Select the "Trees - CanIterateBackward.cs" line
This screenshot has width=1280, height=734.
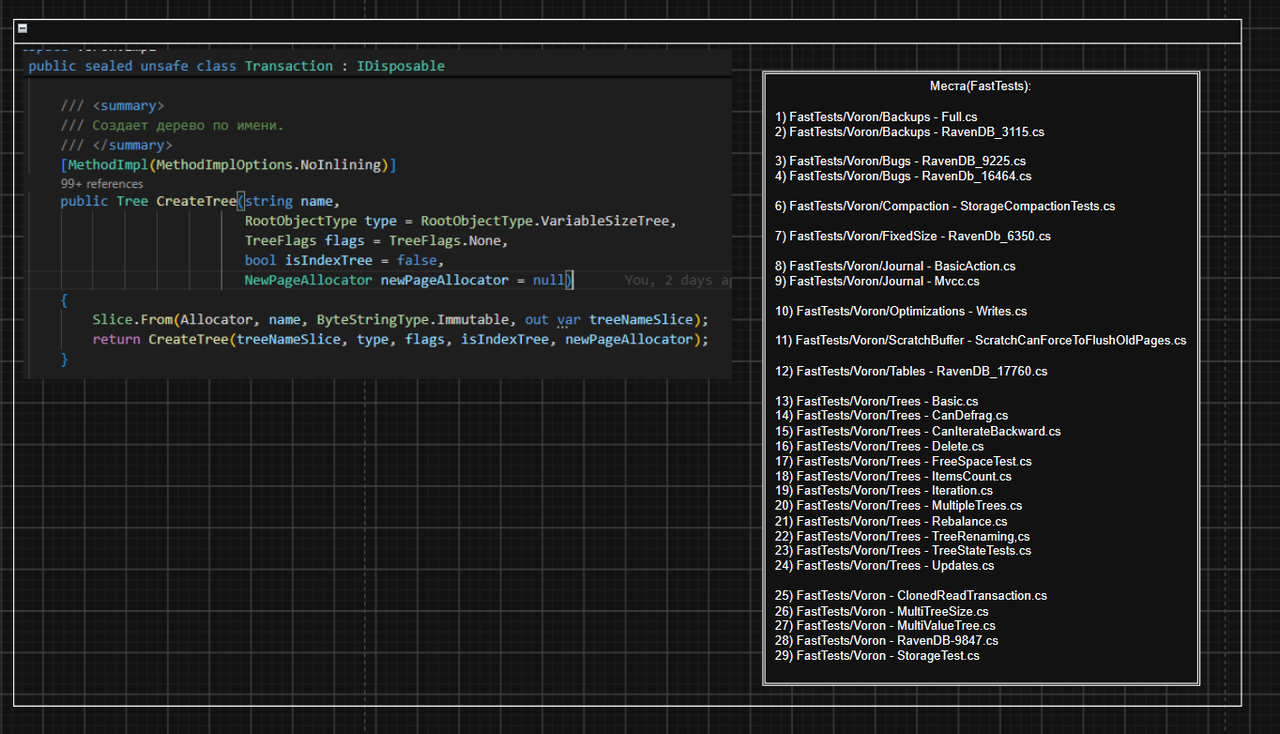[918, 431]
